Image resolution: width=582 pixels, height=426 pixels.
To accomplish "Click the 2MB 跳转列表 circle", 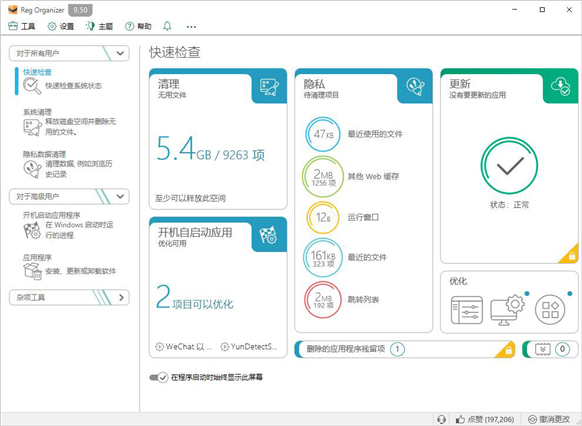I will click(323, 300).
